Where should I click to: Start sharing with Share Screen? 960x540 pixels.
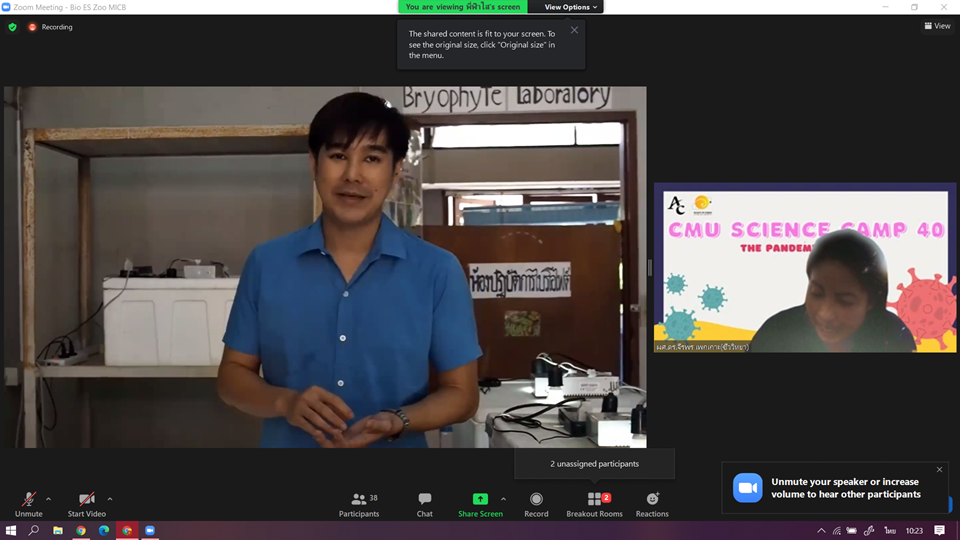480,503
